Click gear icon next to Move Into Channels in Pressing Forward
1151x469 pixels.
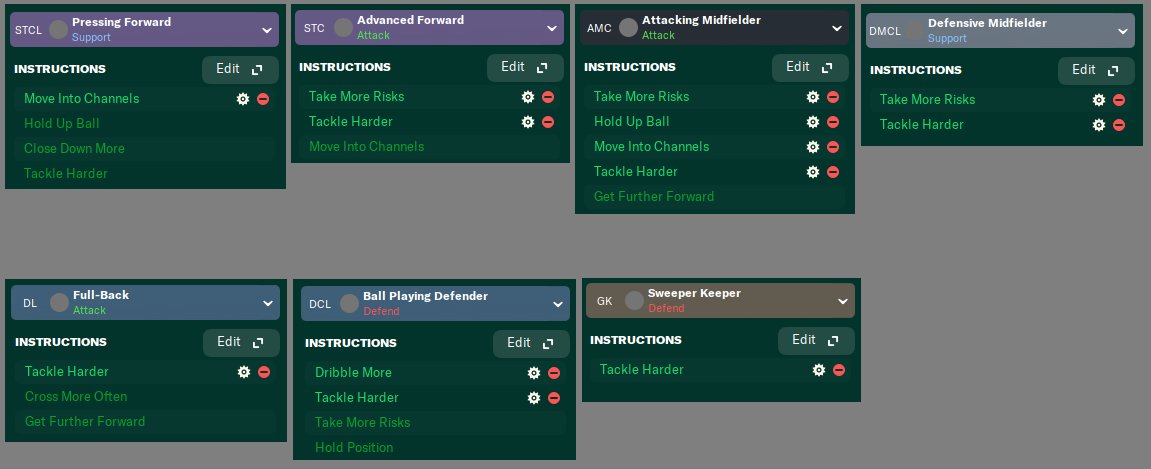[243, 99]
